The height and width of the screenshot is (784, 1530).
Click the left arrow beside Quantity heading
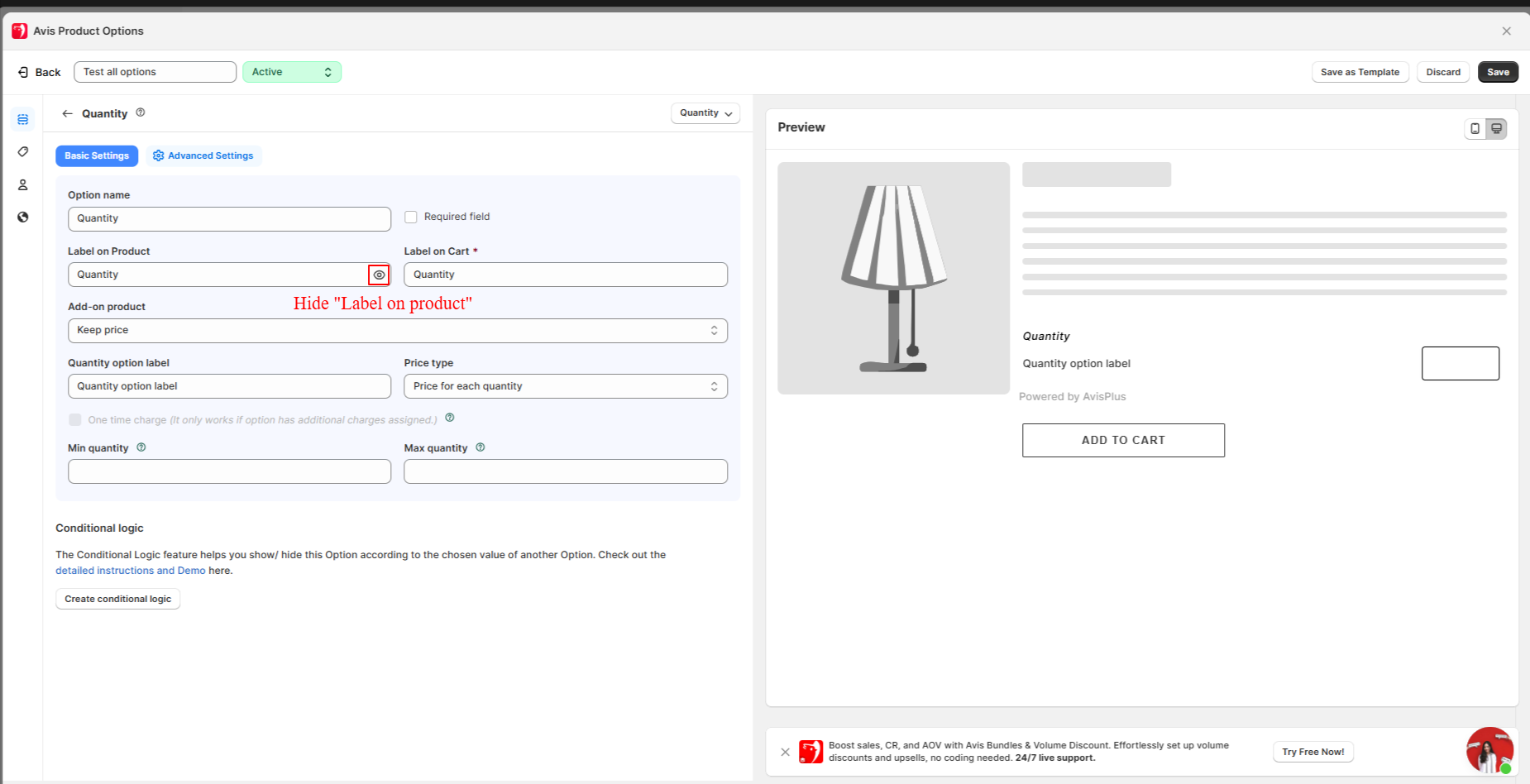(x=68, y=113)
